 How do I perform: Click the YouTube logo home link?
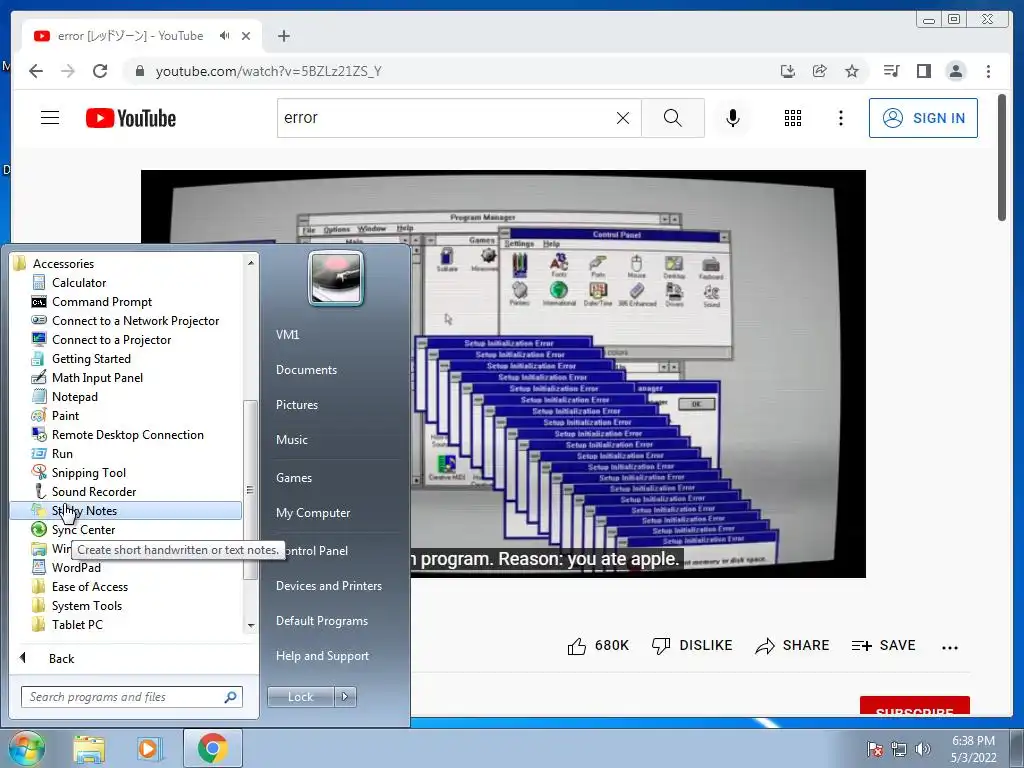click(131, 118)
